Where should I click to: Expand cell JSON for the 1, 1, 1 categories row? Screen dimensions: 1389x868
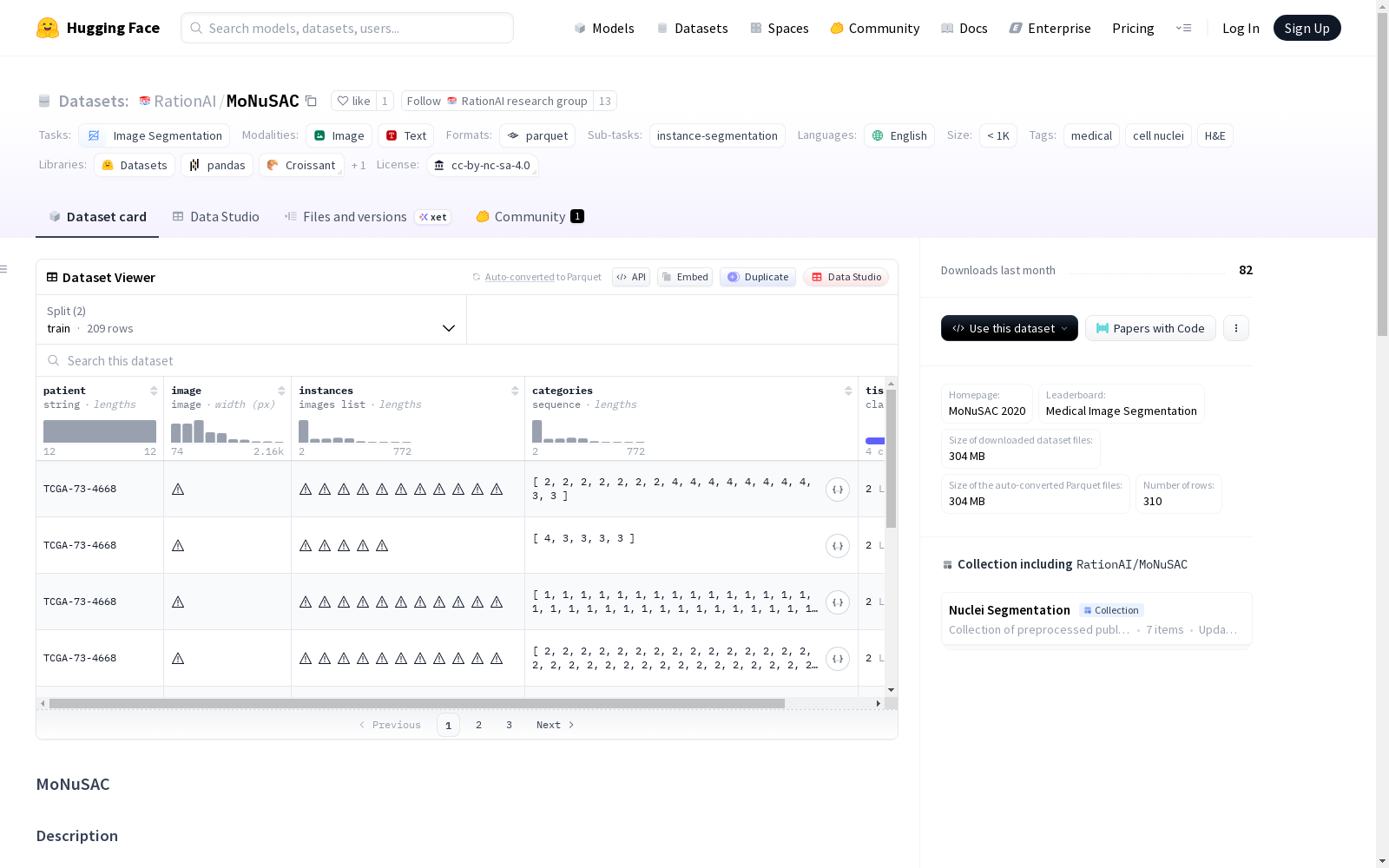[838, 602]
